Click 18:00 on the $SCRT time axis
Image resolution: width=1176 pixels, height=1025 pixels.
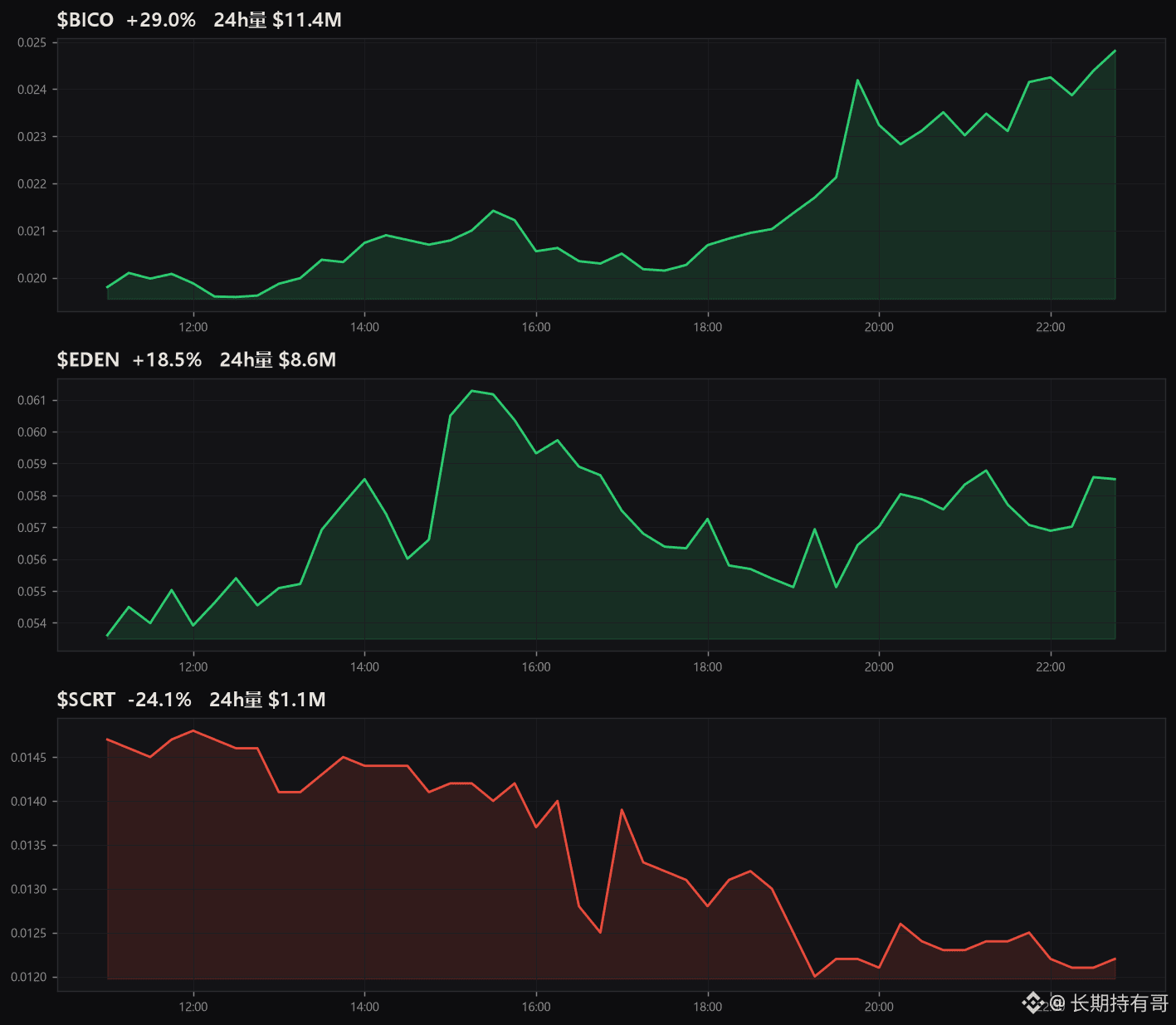(708, 1007)
